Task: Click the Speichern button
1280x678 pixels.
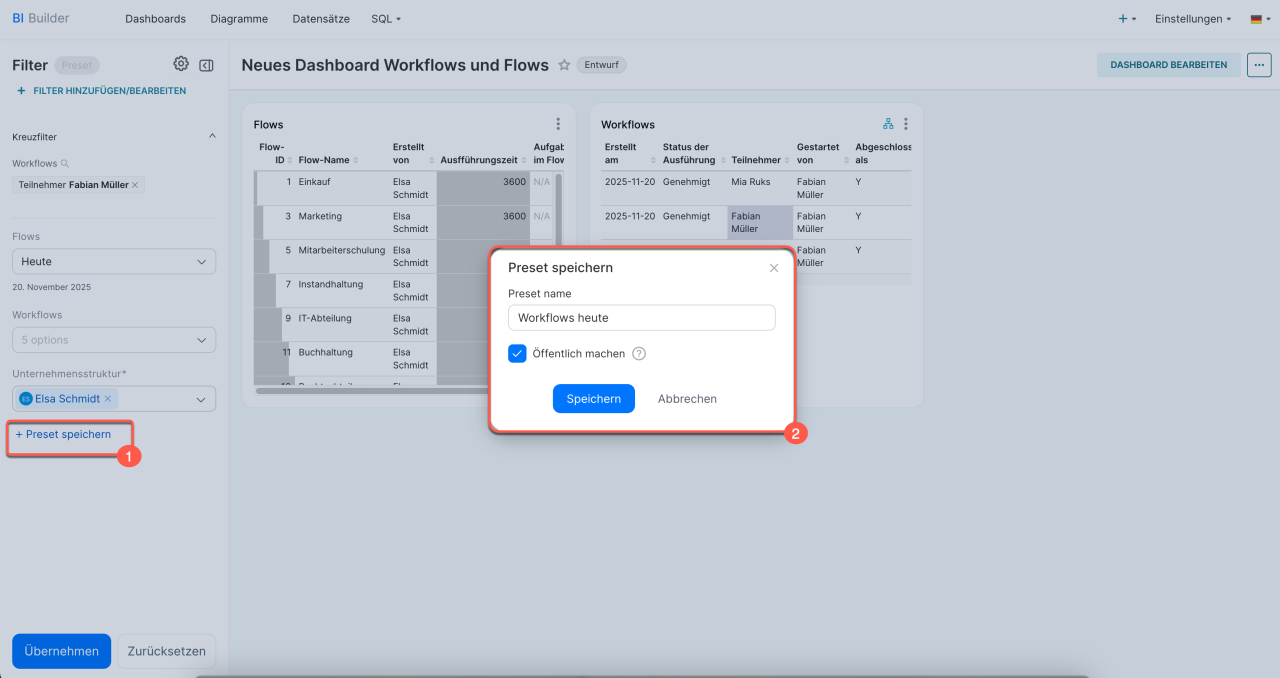Action: (593, 398)
